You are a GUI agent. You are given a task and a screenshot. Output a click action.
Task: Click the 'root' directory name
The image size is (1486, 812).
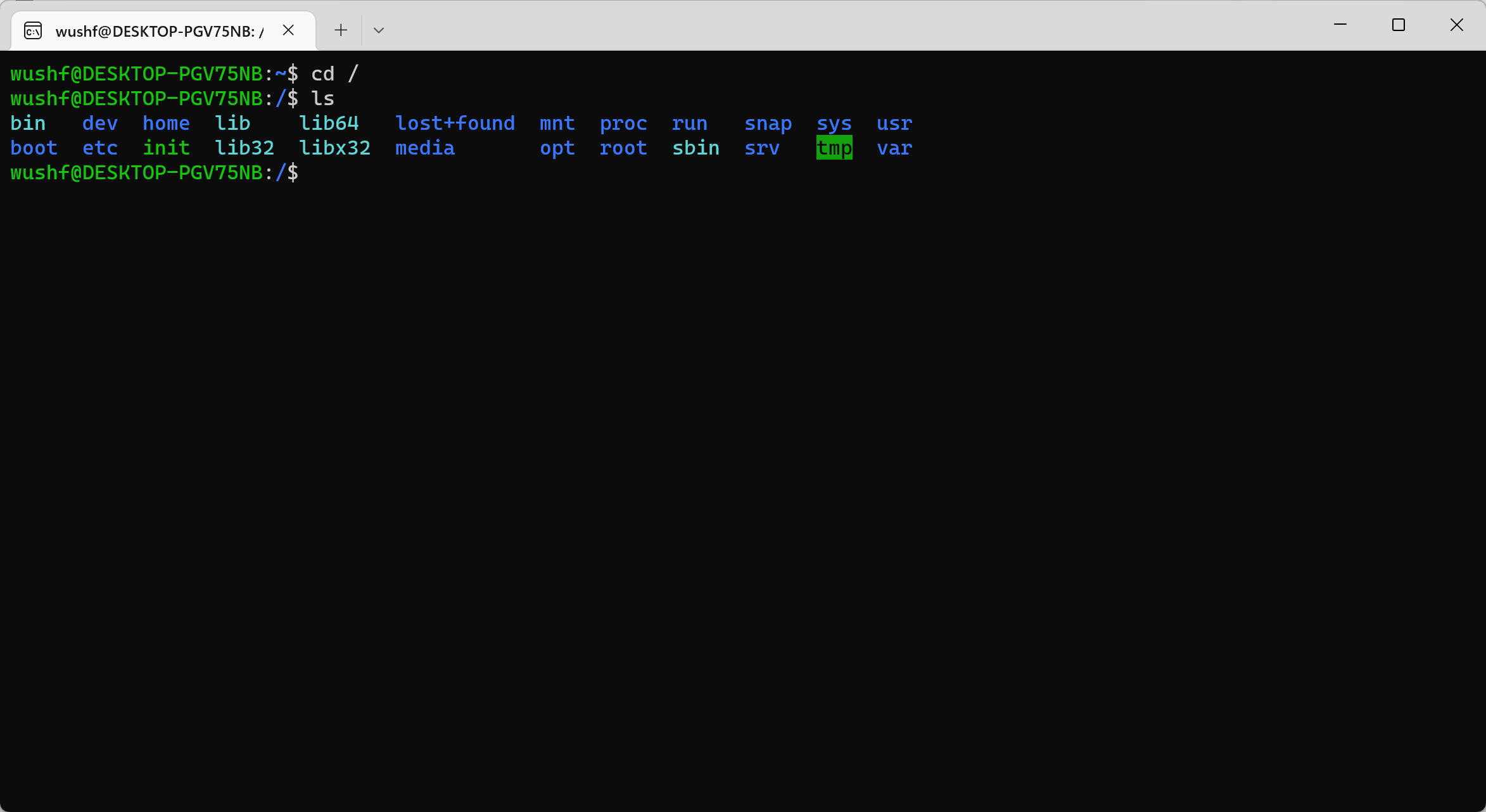click(624, 148)
